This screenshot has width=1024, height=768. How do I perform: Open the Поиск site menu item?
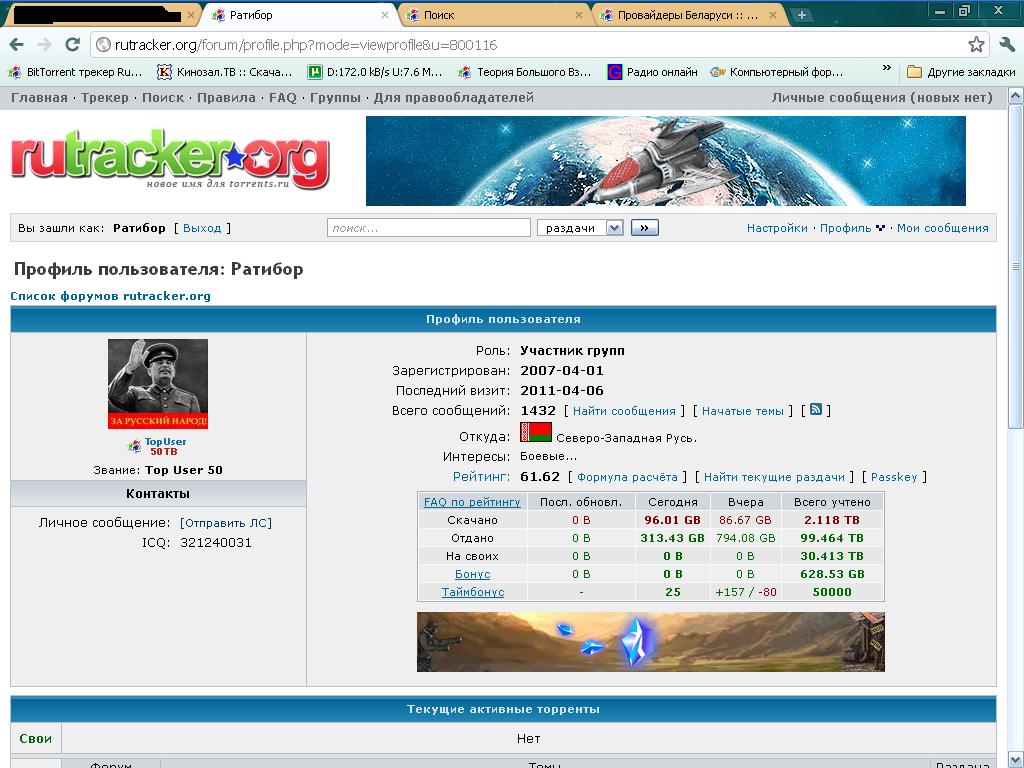click(163, 98)
